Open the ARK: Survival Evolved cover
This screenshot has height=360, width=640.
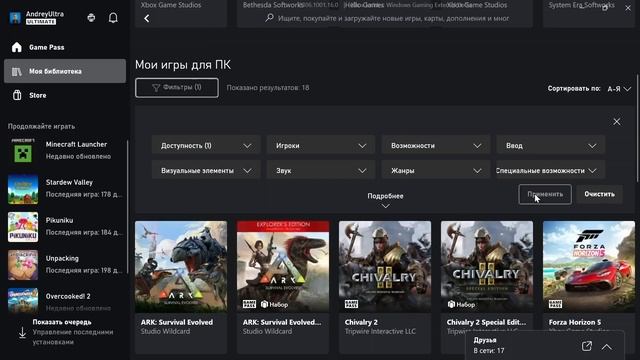click(x=181, y=267)
